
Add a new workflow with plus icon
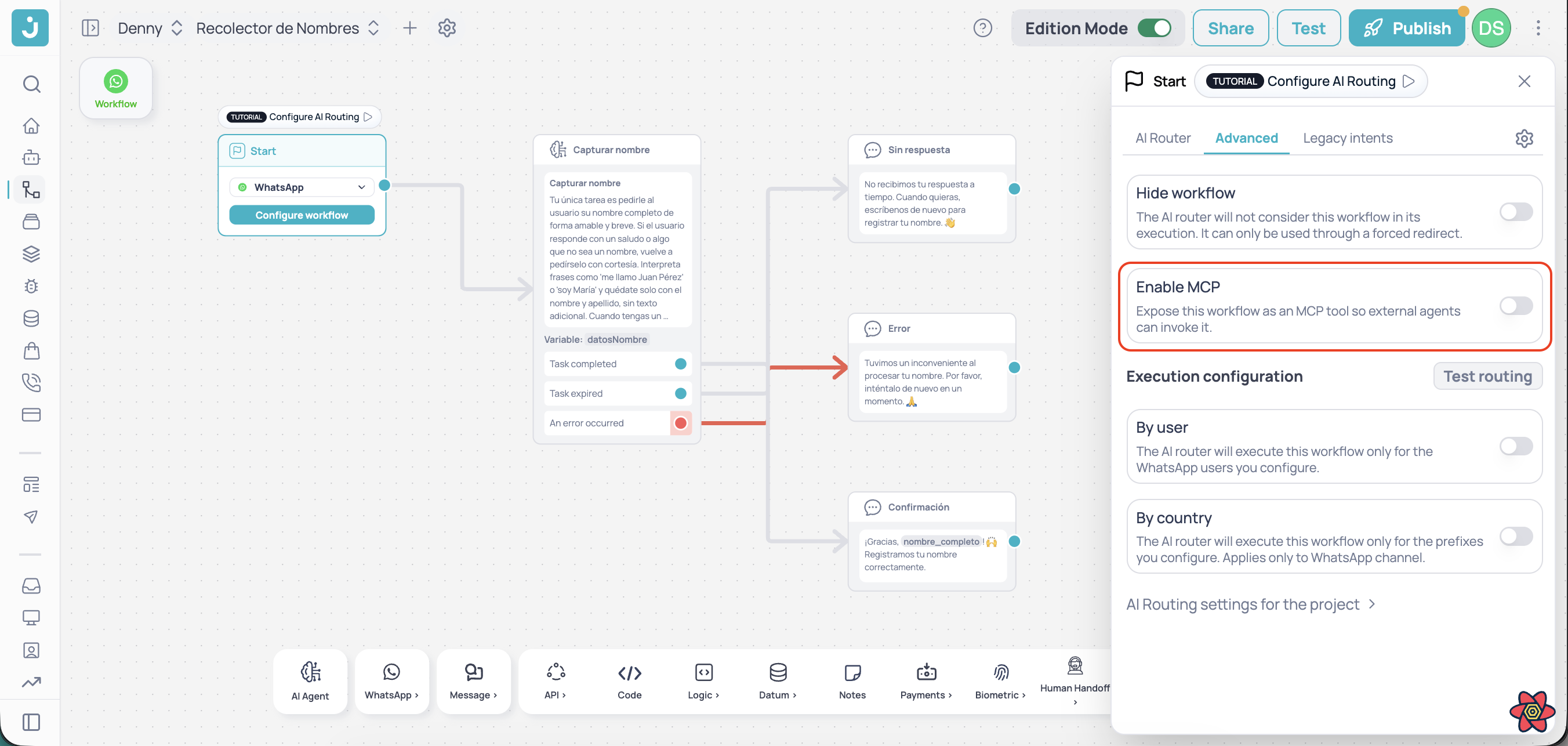pos(410,28)
